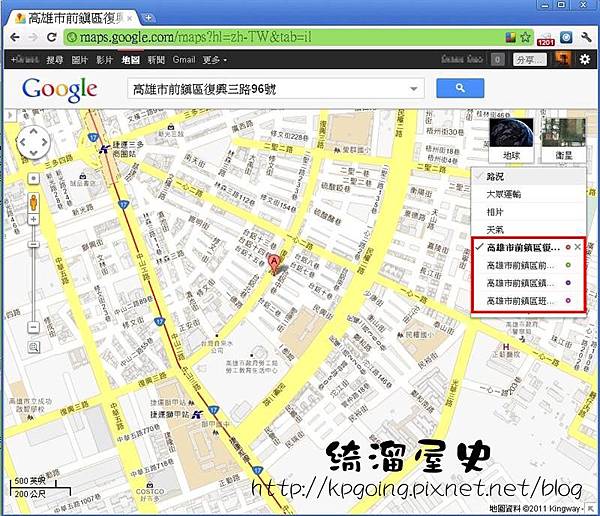Screen dimensions: 600x516
Task: Open 新聞 in the Google bar
Action: point(156,60)
